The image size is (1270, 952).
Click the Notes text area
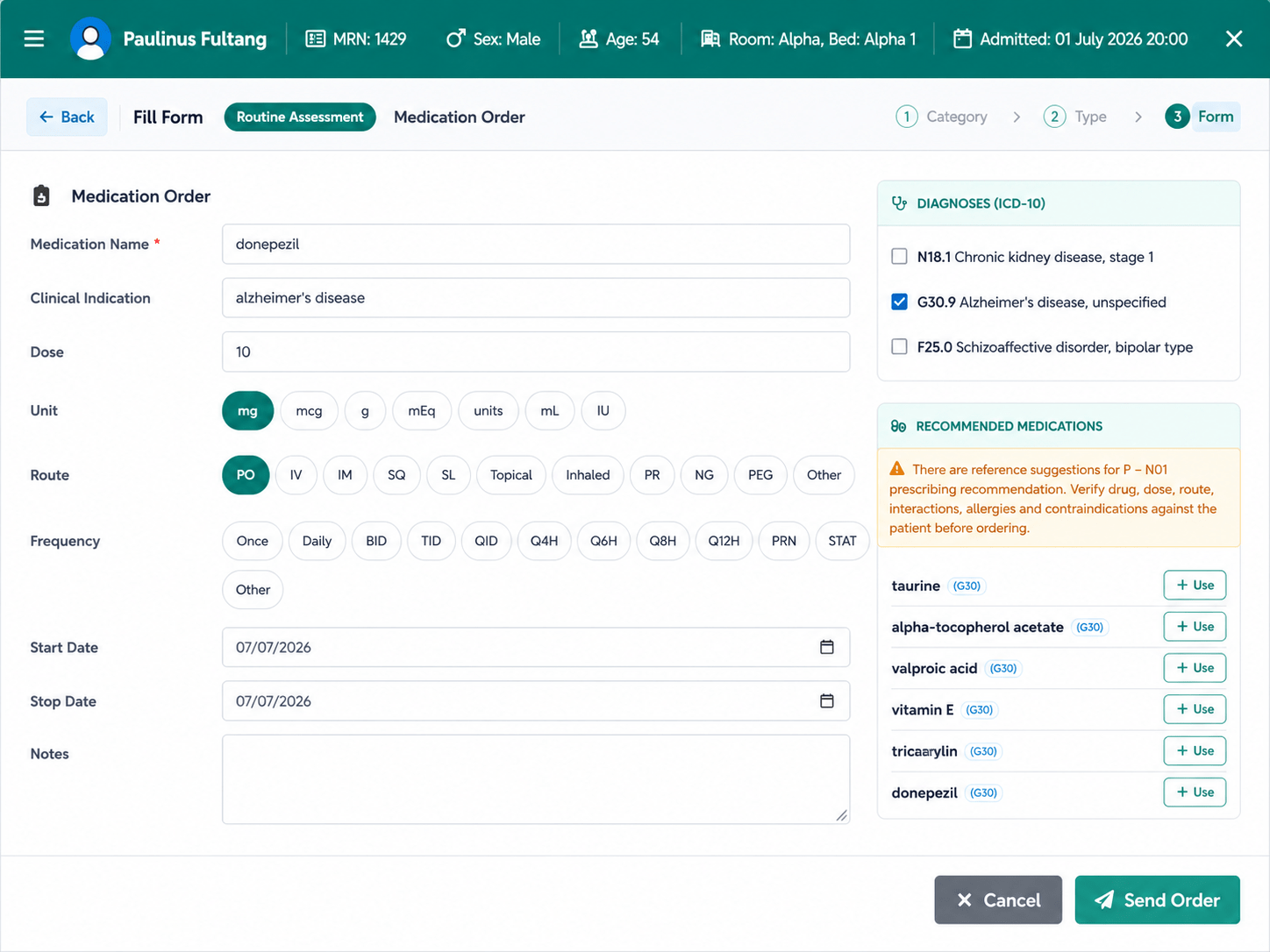coord(536,779)
